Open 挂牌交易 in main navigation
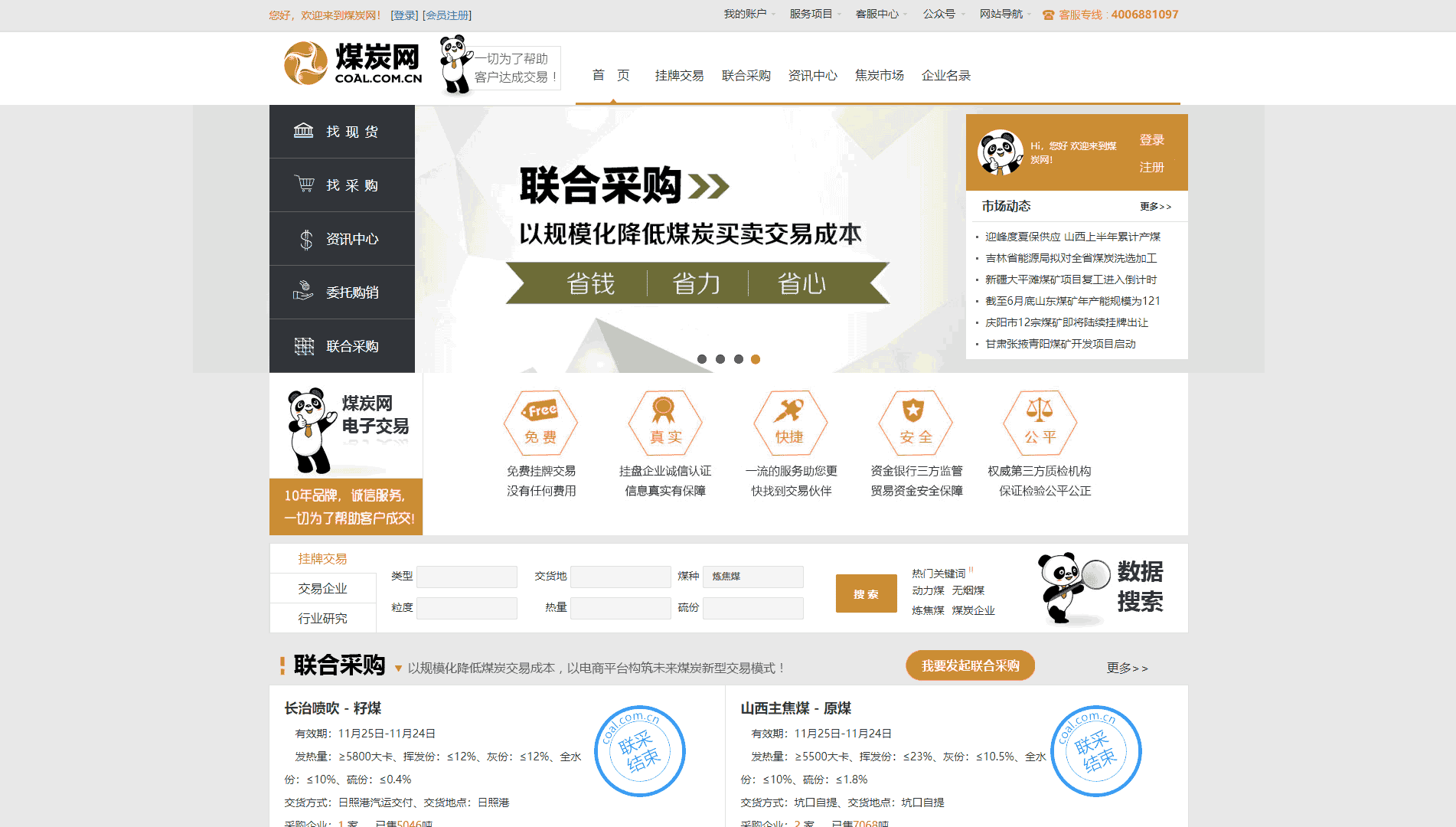Screen dimensions: 1456x827 (x=679, y=75)
